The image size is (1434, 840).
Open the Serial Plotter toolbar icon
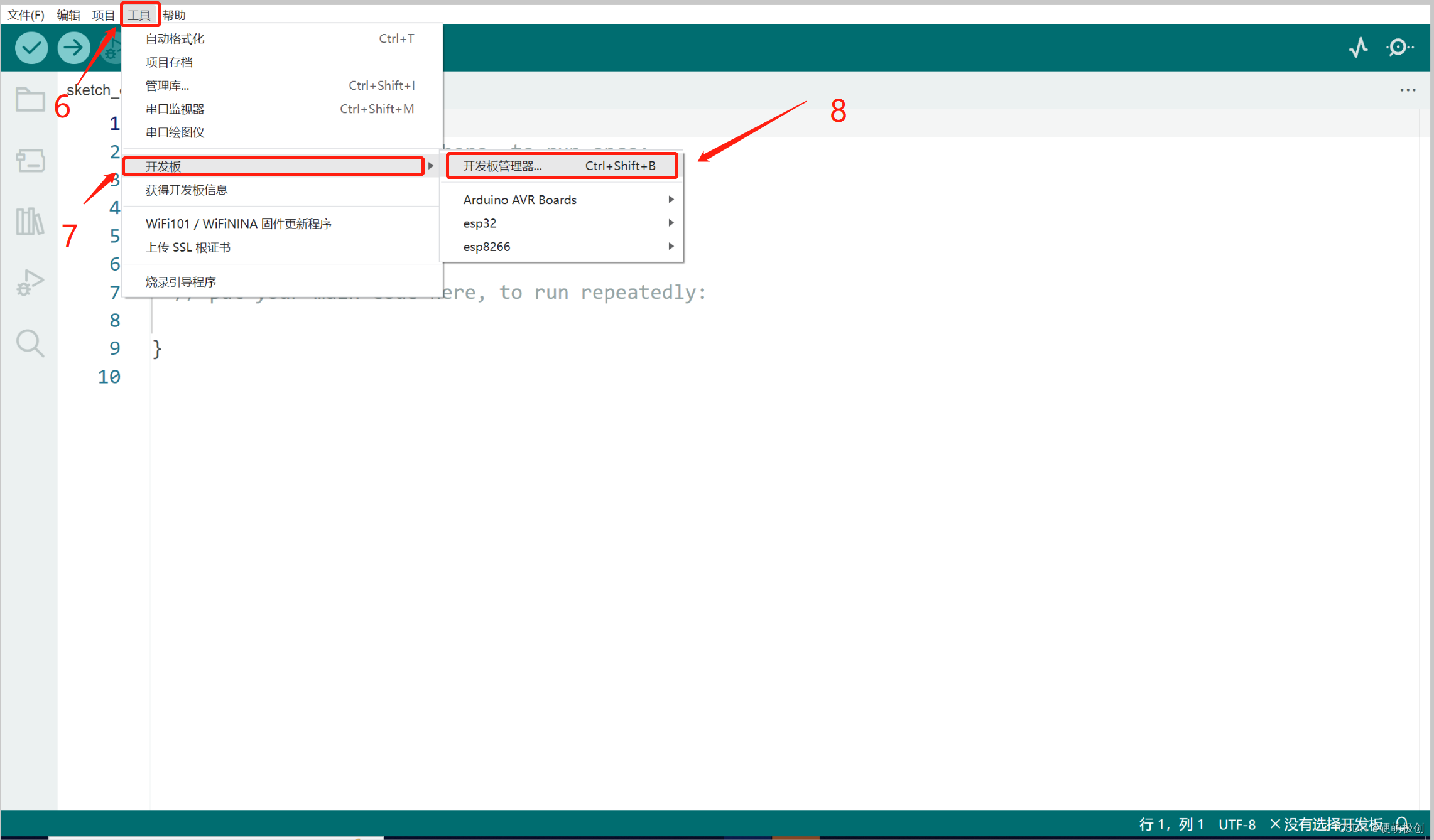pyautogui.click(x=1358, y=48)
